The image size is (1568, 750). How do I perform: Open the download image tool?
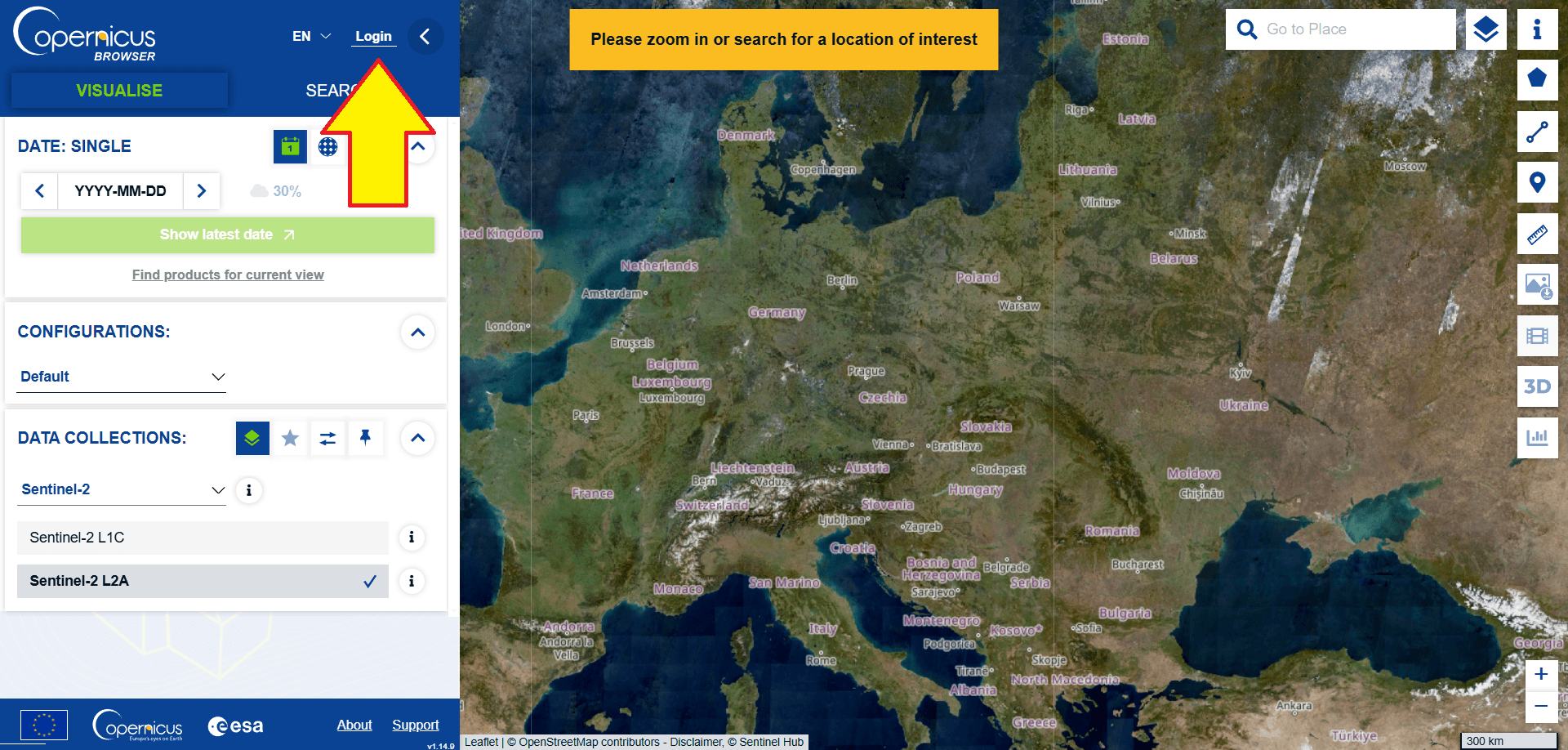coord(1537,285)
